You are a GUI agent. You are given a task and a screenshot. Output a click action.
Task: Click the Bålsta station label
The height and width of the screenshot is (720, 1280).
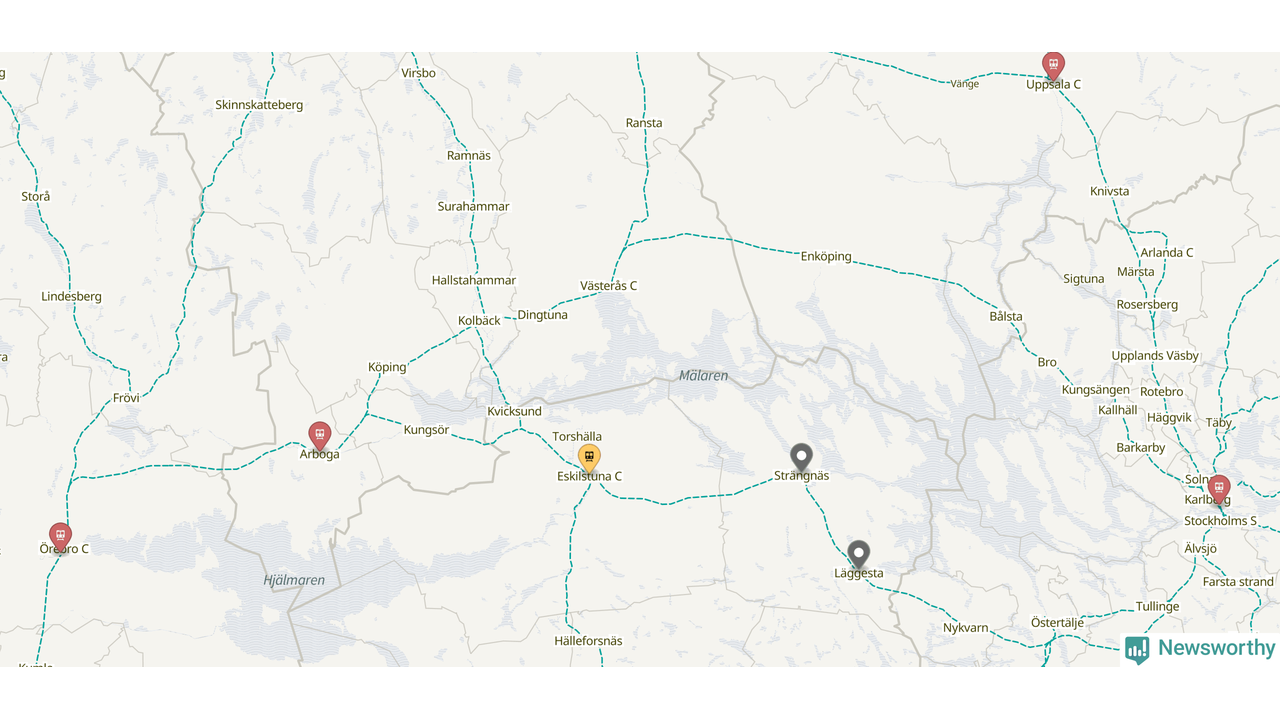[x=1006, y=317]
